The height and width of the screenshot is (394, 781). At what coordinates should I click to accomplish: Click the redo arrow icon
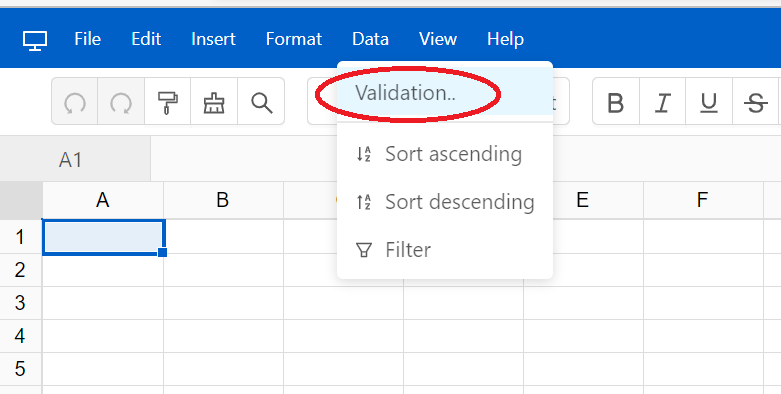[x=121, y=102]
